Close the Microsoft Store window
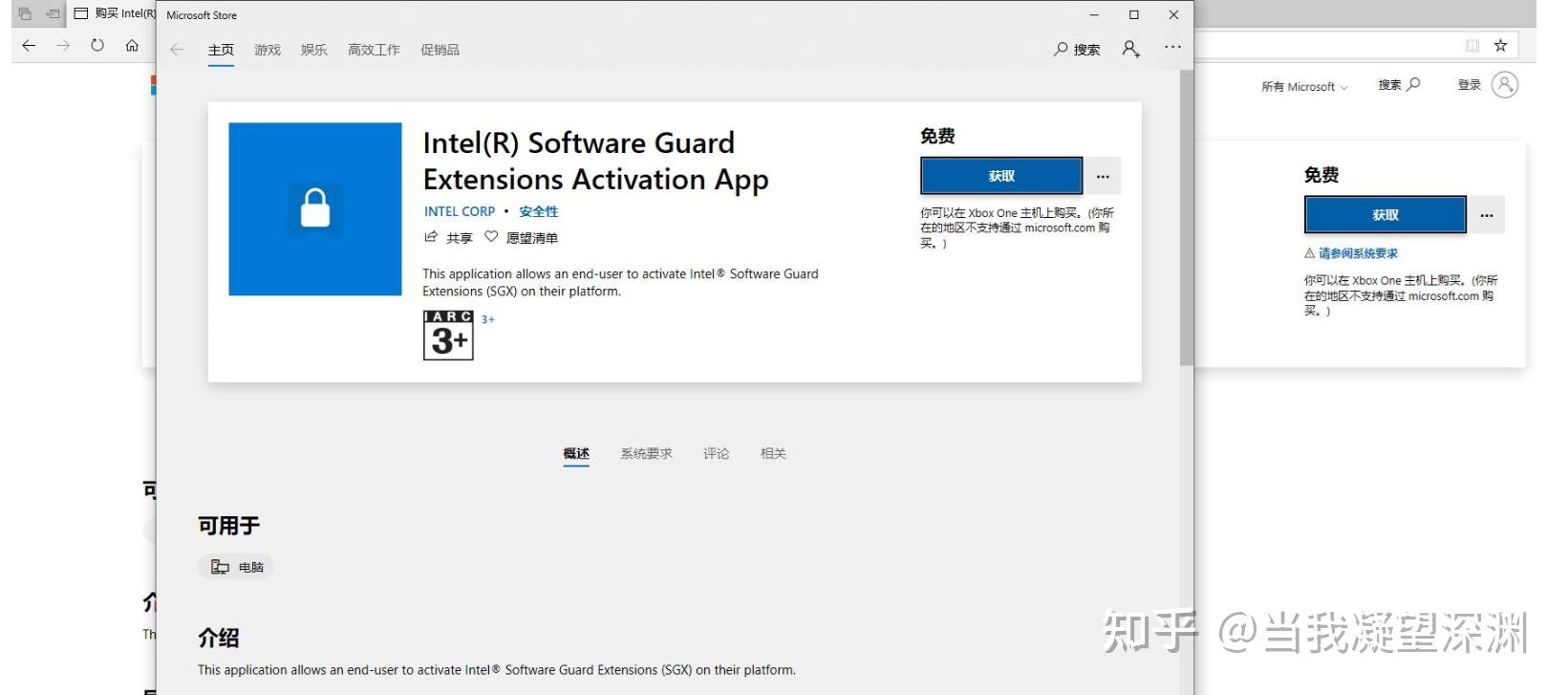 pyautogui.click(x=1173, y=14)
